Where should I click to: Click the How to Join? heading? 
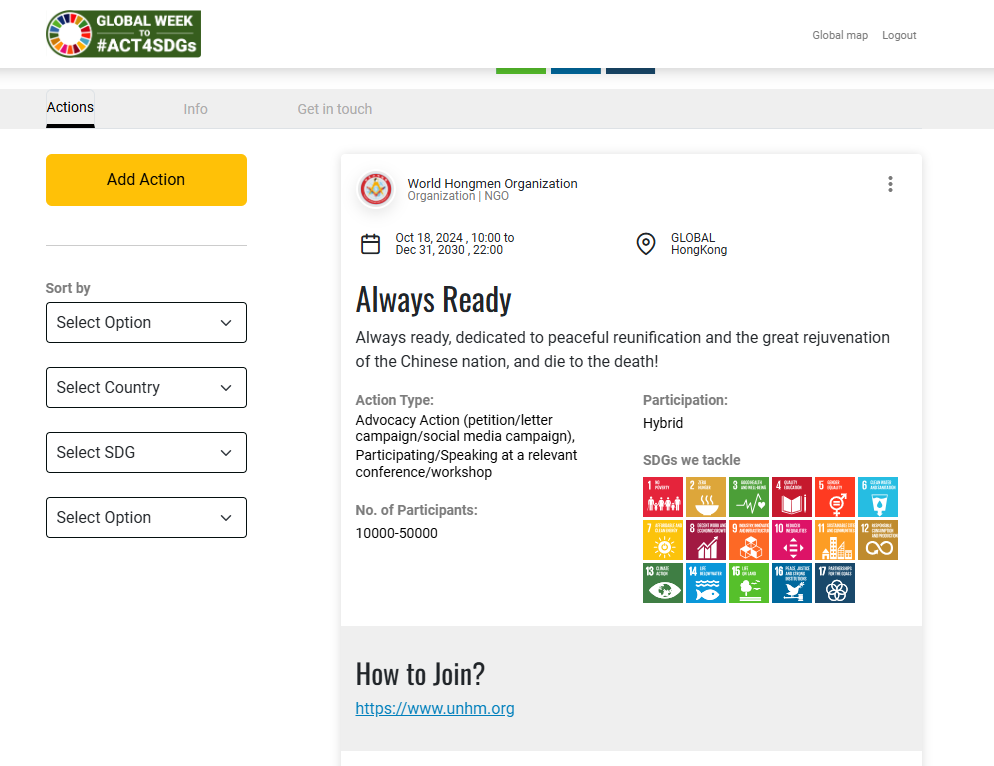pos(420,673)
